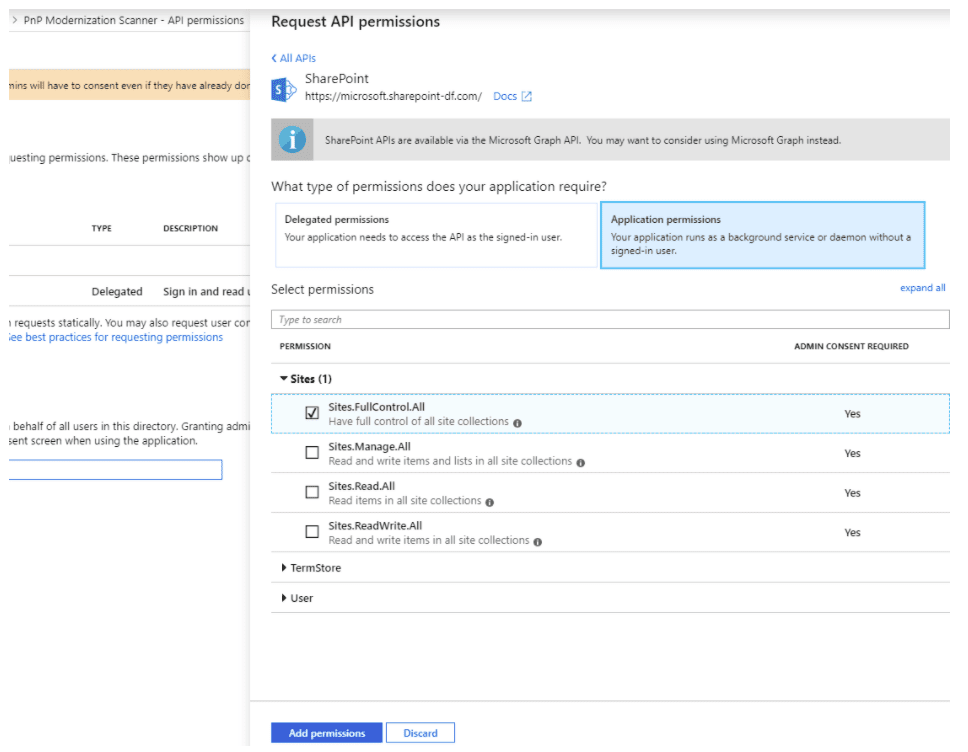Open best practices for requesting permissions link
The image size is (968, 752).
(115, 337)
